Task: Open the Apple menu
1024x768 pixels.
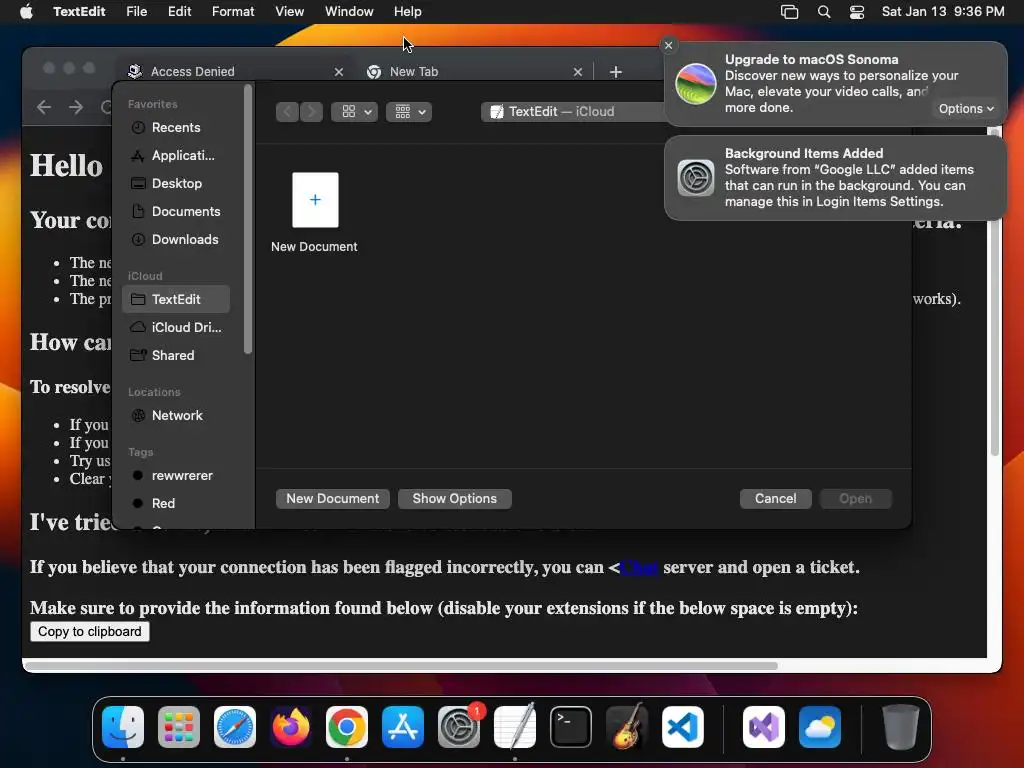Action: click(x=26, y=12)
